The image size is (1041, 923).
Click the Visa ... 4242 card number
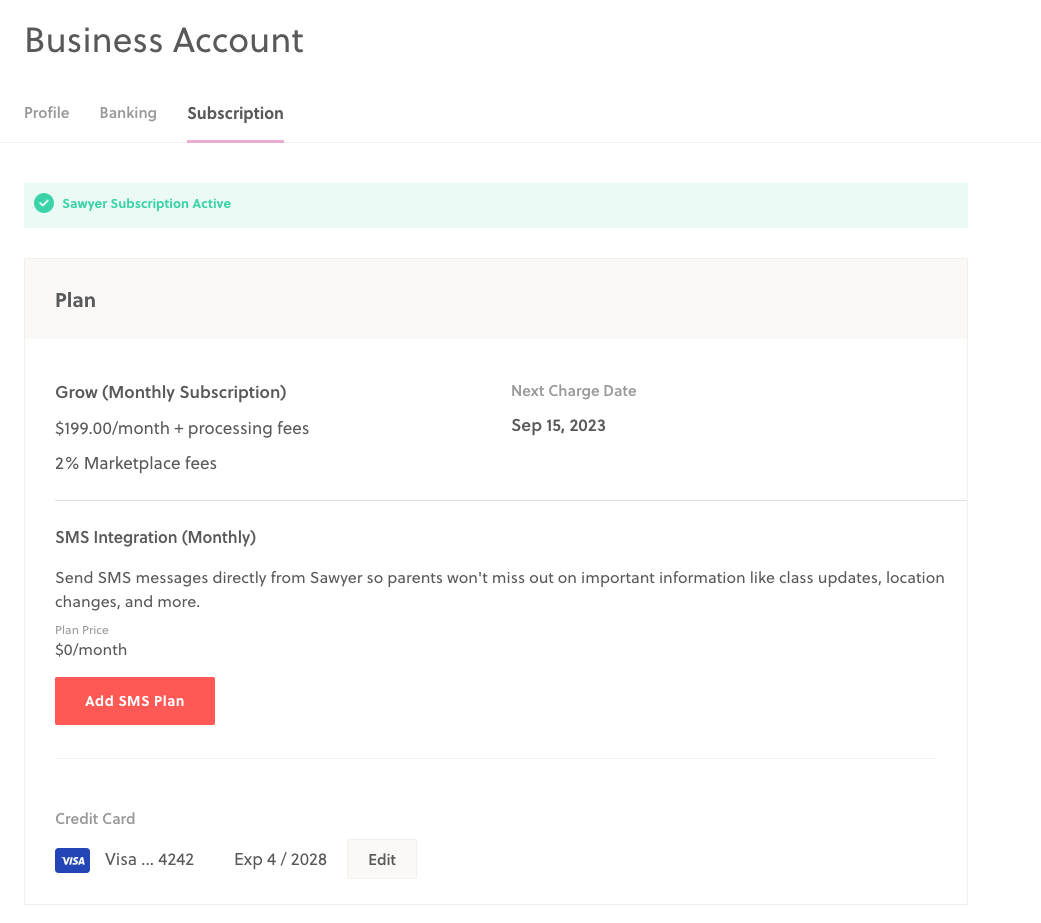(149, 859)
